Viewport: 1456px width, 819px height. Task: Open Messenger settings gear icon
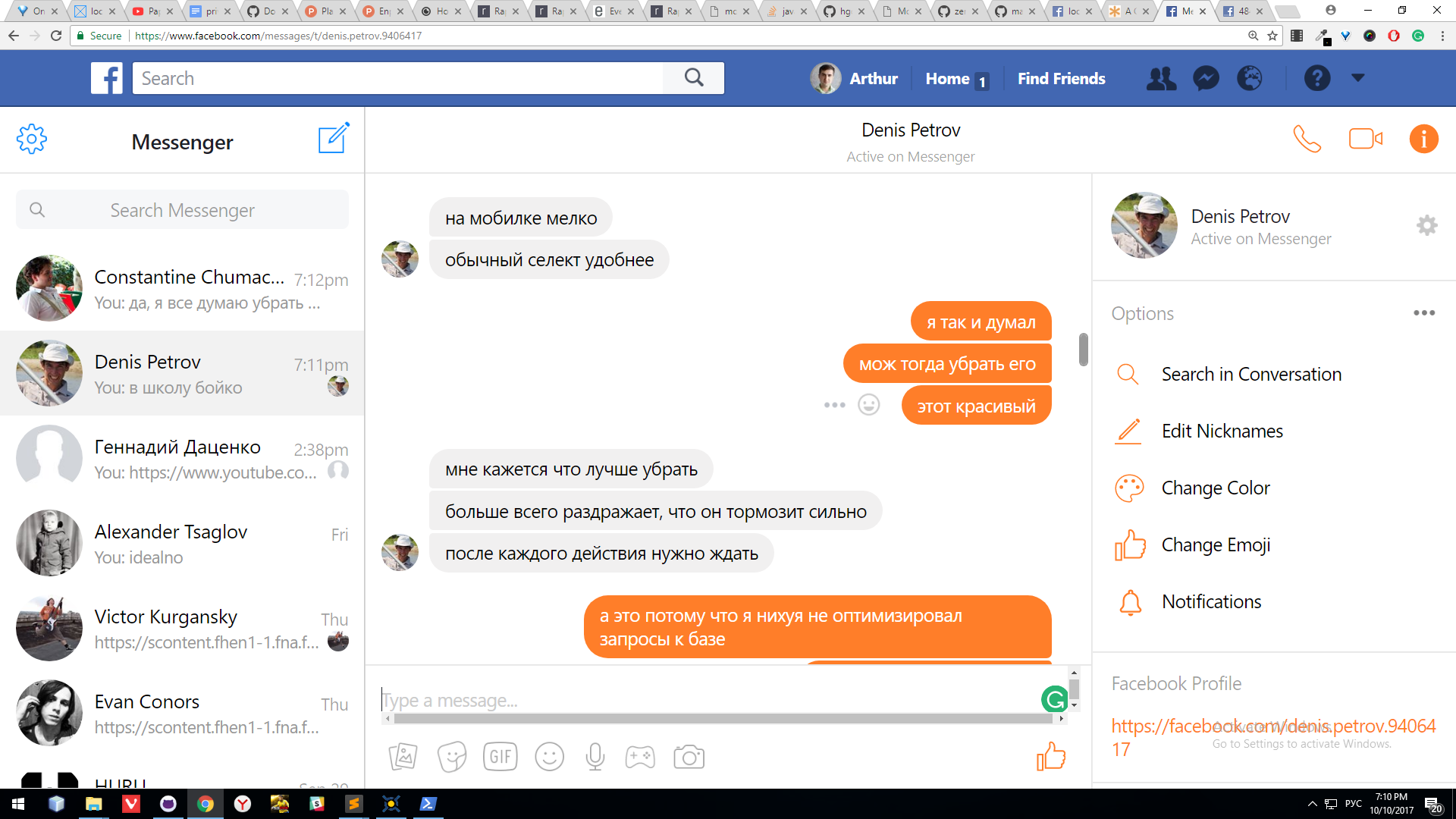point(31,140)
